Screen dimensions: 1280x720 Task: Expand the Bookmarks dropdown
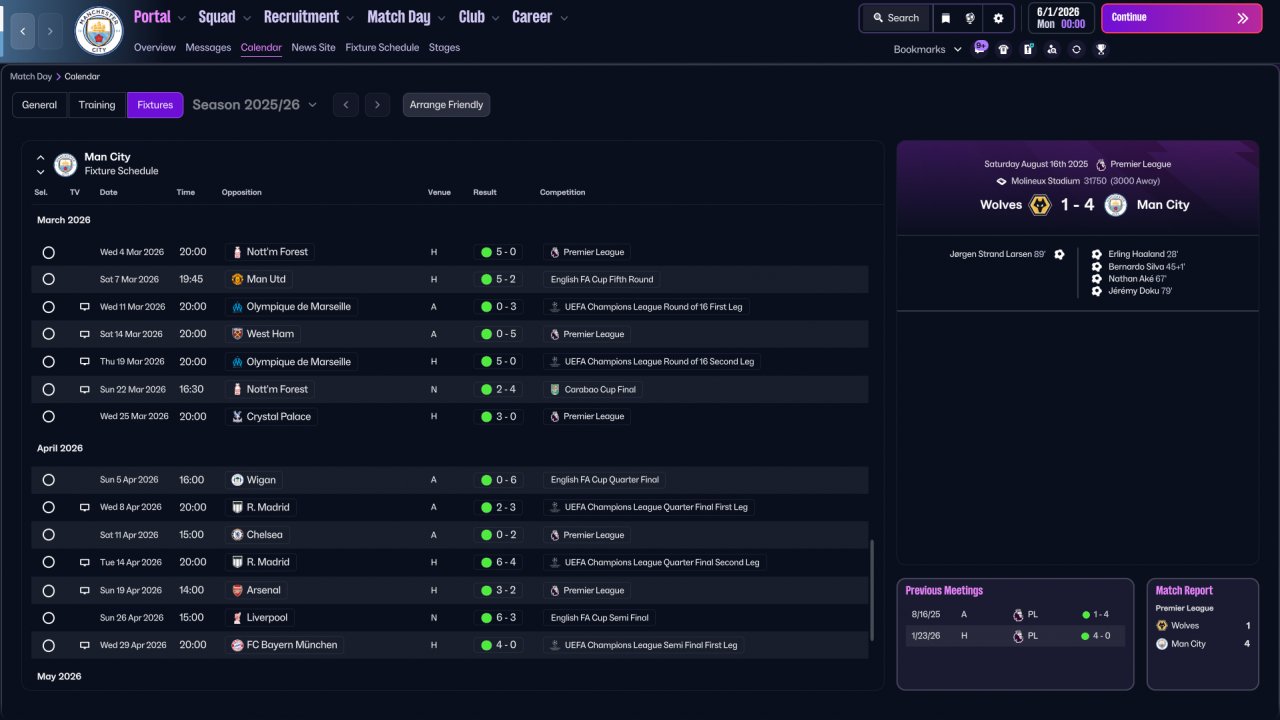(x=928, y=49)
